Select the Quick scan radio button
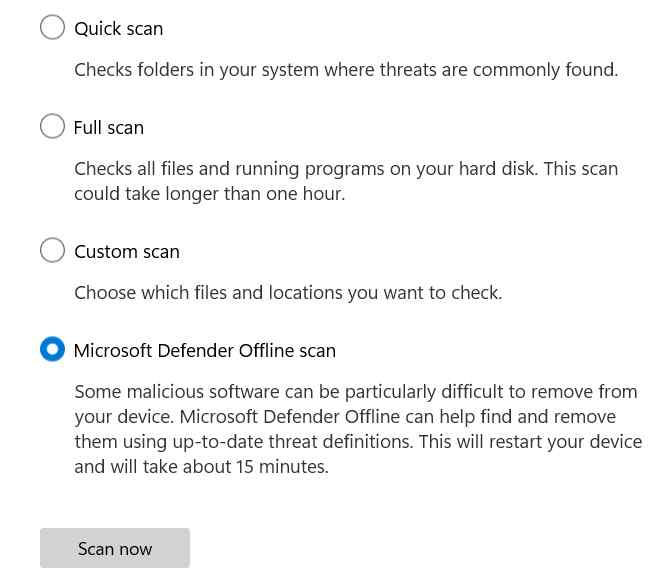This screenshot has width=670, height=569. coord(52,27)
